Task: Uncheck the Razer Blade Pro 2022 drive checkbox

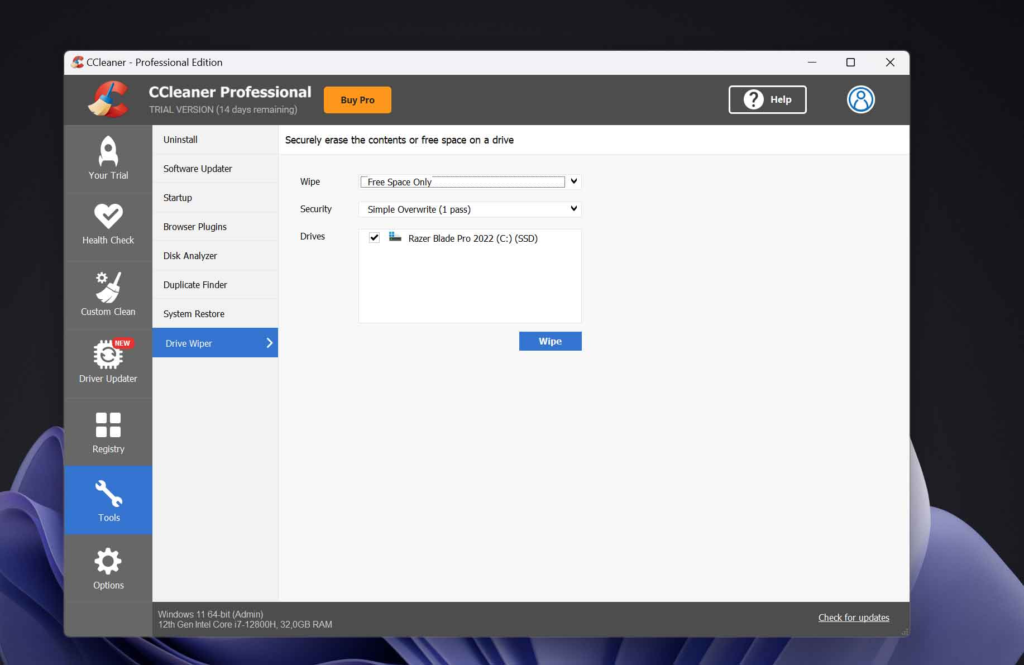Action: (x=374, y=238)
